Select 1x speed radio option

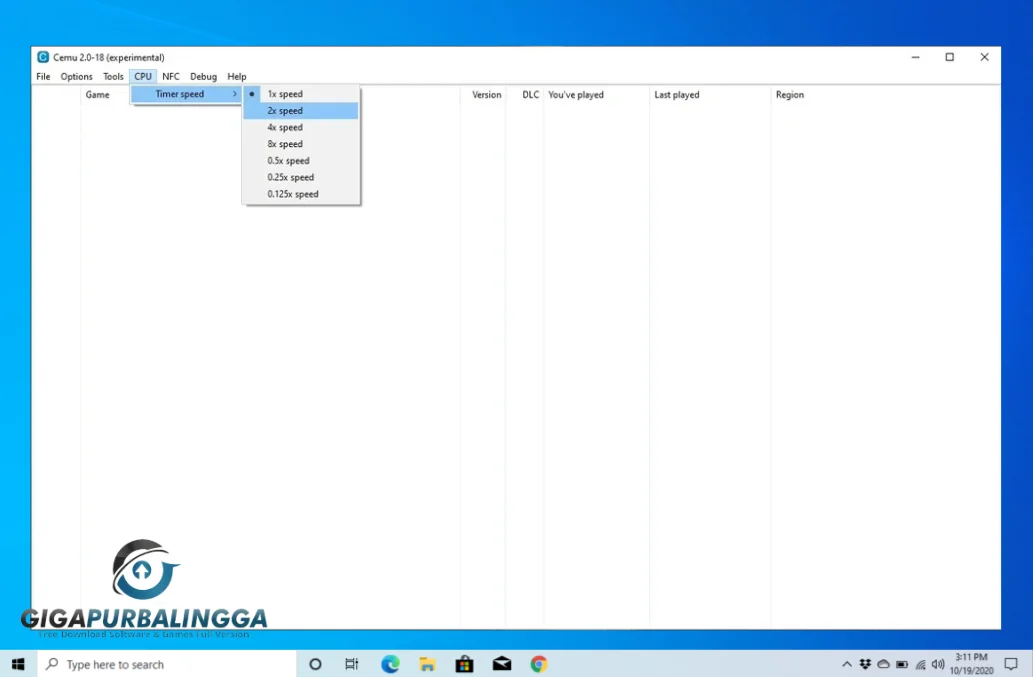tap(285, 94)
